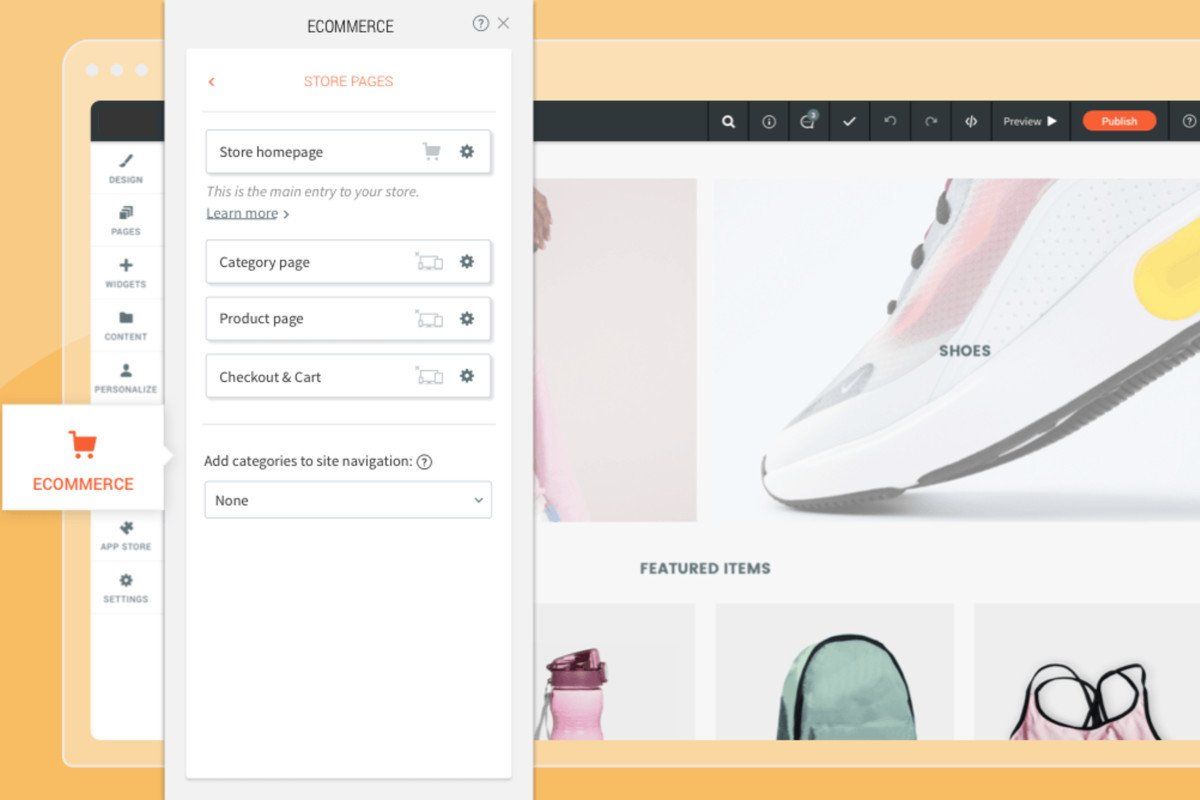The width and height of the screenshot is (1200, 800).
Task: Open the Personalize sidebar section
Action: coord(126,378)
